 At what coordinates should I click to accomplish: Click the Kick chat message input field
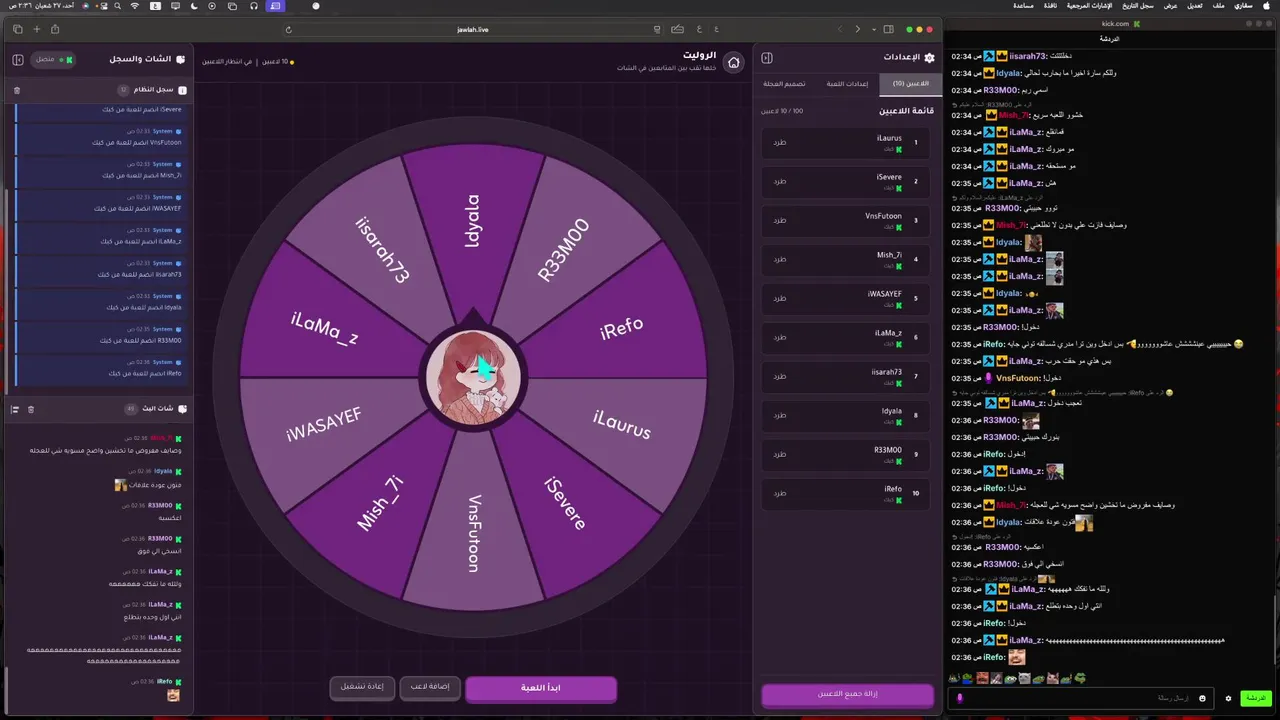pyautogui.click(x=1080, y=698)
